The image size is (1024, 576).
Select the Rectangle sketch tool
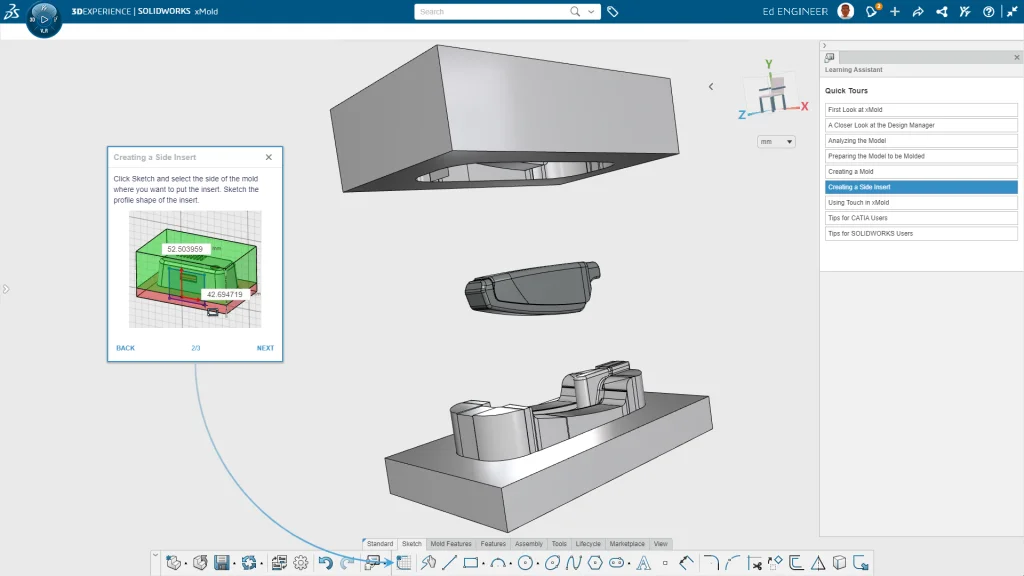(471, 562)
